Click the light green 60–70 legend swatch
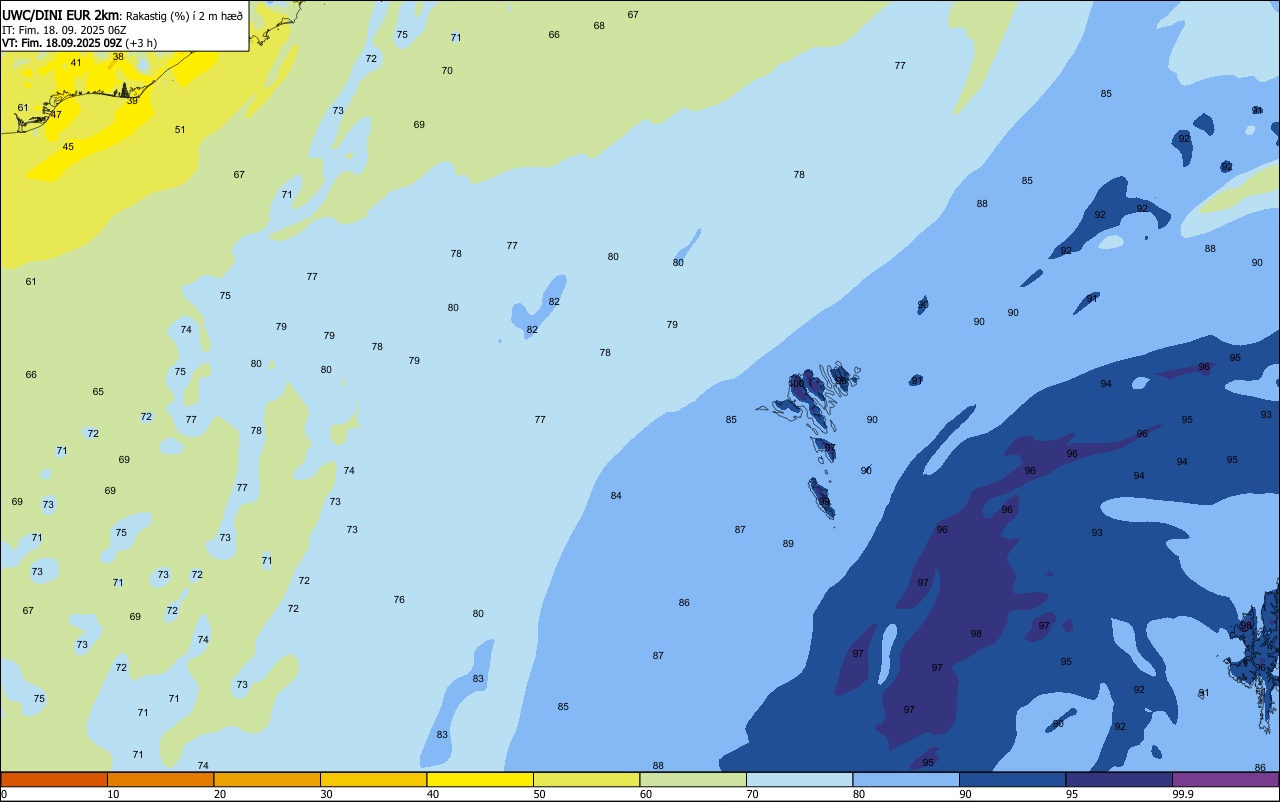 click(693, 779)
